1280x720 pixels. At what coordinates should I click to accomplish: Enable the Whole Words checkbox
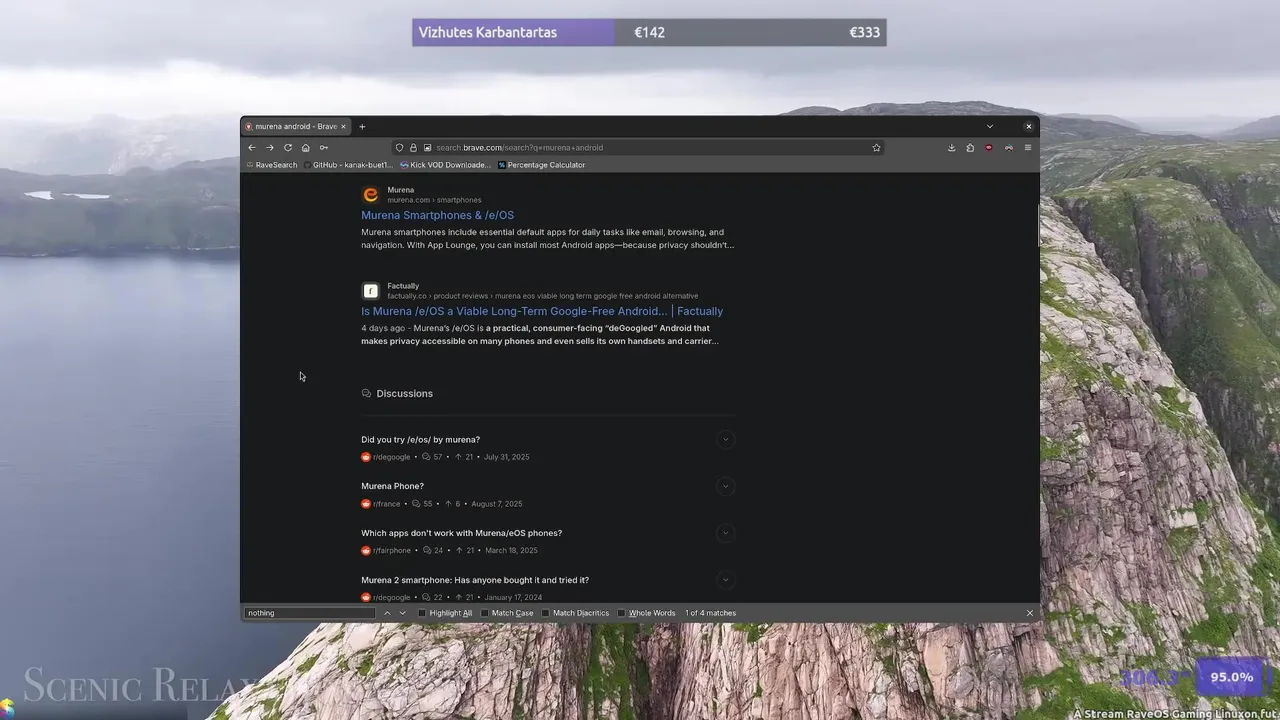621,613
